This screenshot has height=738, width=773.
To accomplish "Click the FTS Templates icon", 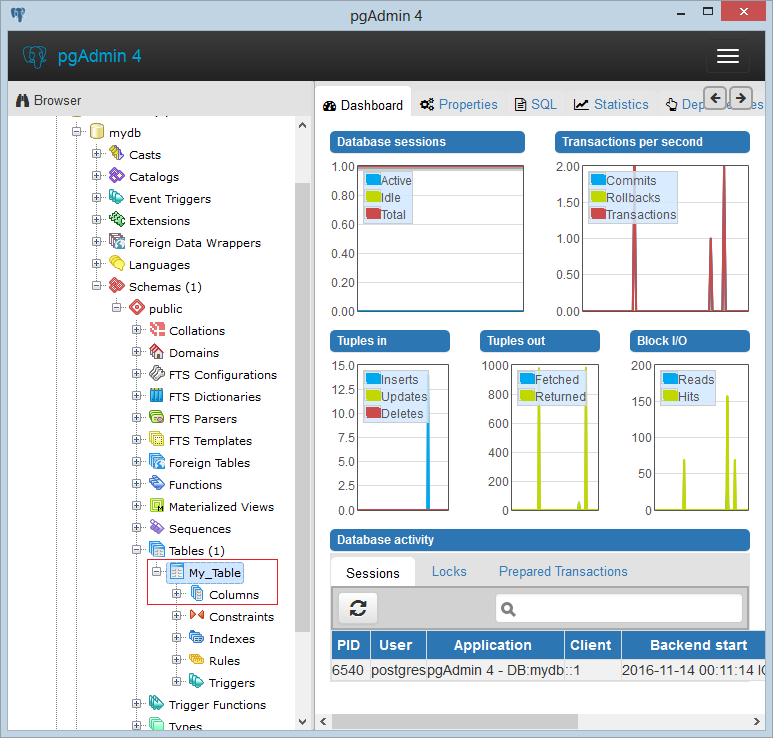I will pos(157,440).
